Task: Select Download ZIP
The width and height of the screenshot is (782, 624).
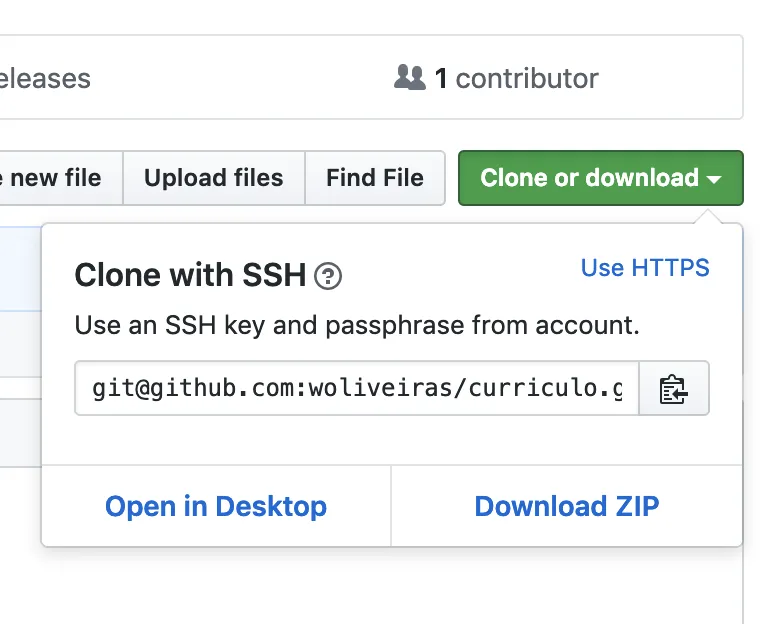Action: 567,506
